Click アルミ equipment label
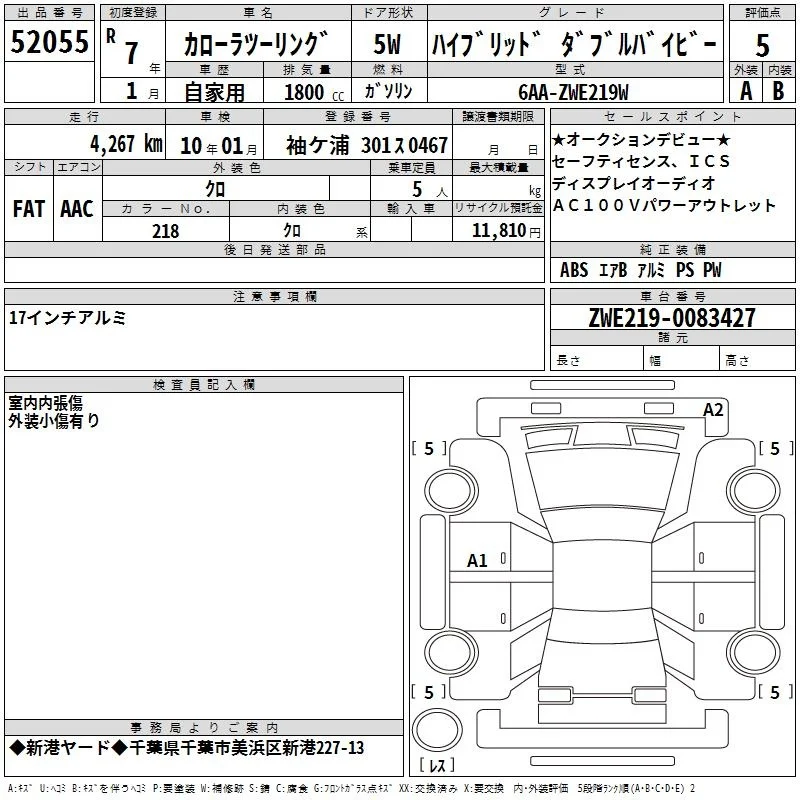This screenshot has height=800, width=800. pos(651,269)
